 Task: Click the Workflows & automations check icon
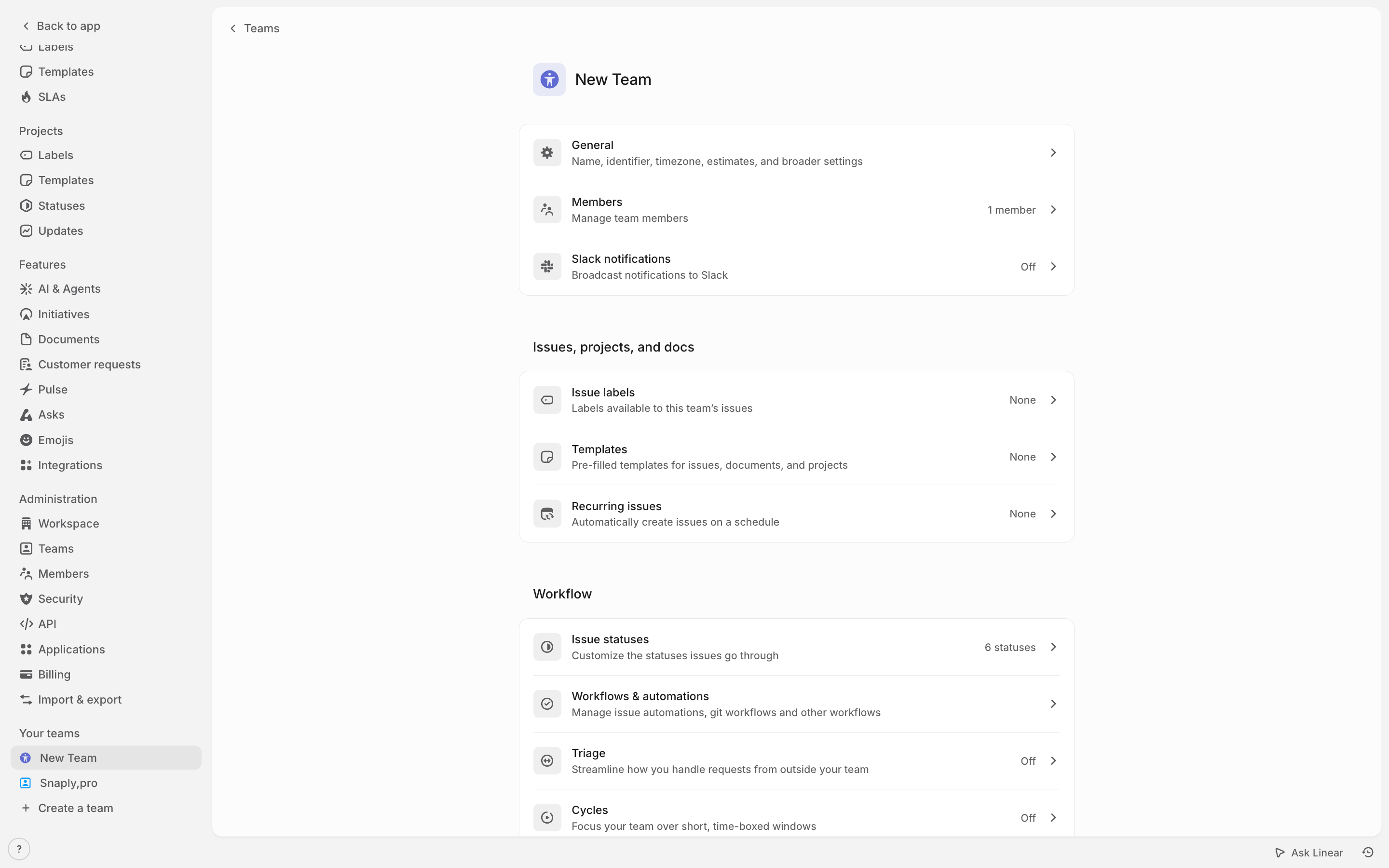(547, 704)
